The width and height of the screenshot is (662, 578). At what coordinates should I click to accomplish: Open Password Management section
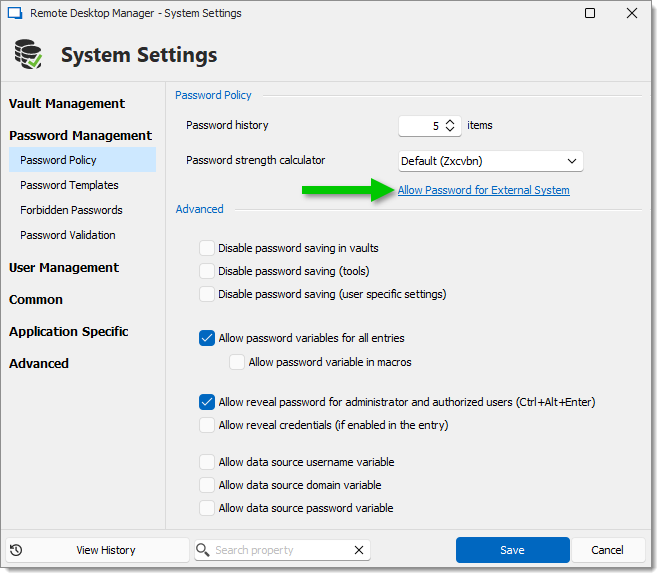[80, 136]
